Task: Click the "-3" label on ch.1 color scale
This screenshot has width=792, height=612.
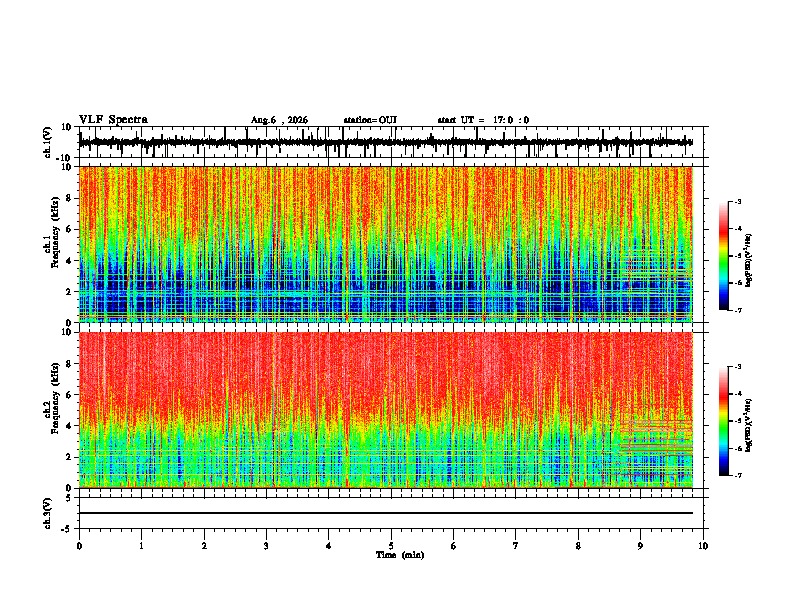Action: point(737,201)
